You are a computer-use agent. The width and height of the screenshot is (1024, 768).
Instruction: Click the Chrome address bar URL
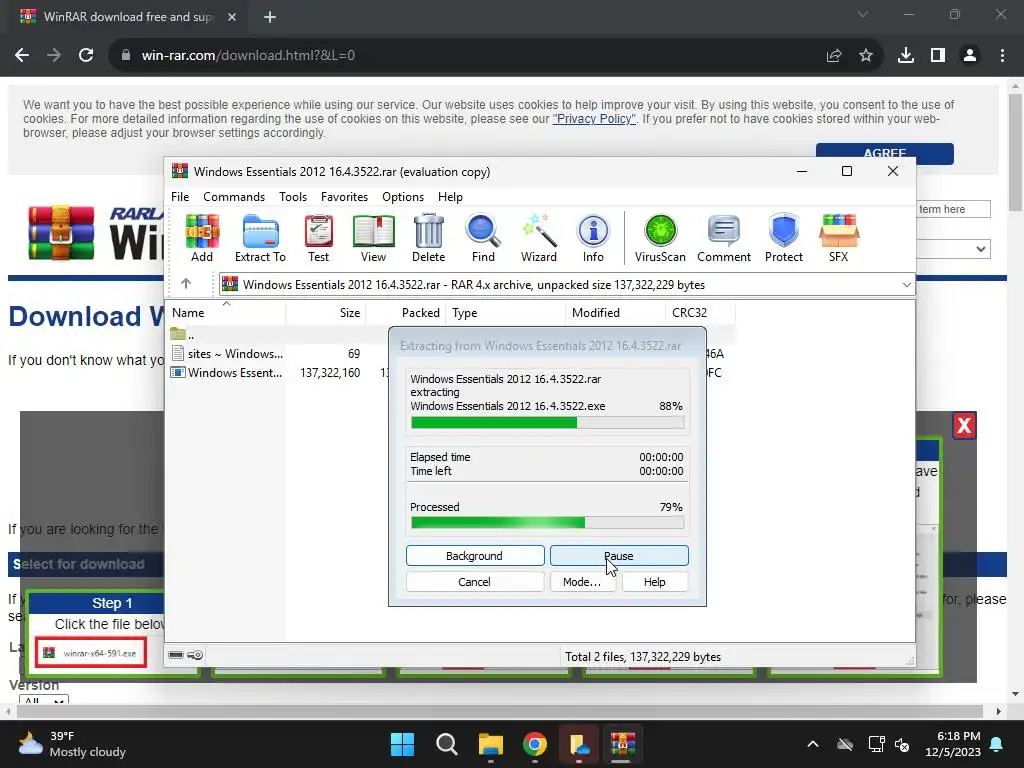point(248,56)
